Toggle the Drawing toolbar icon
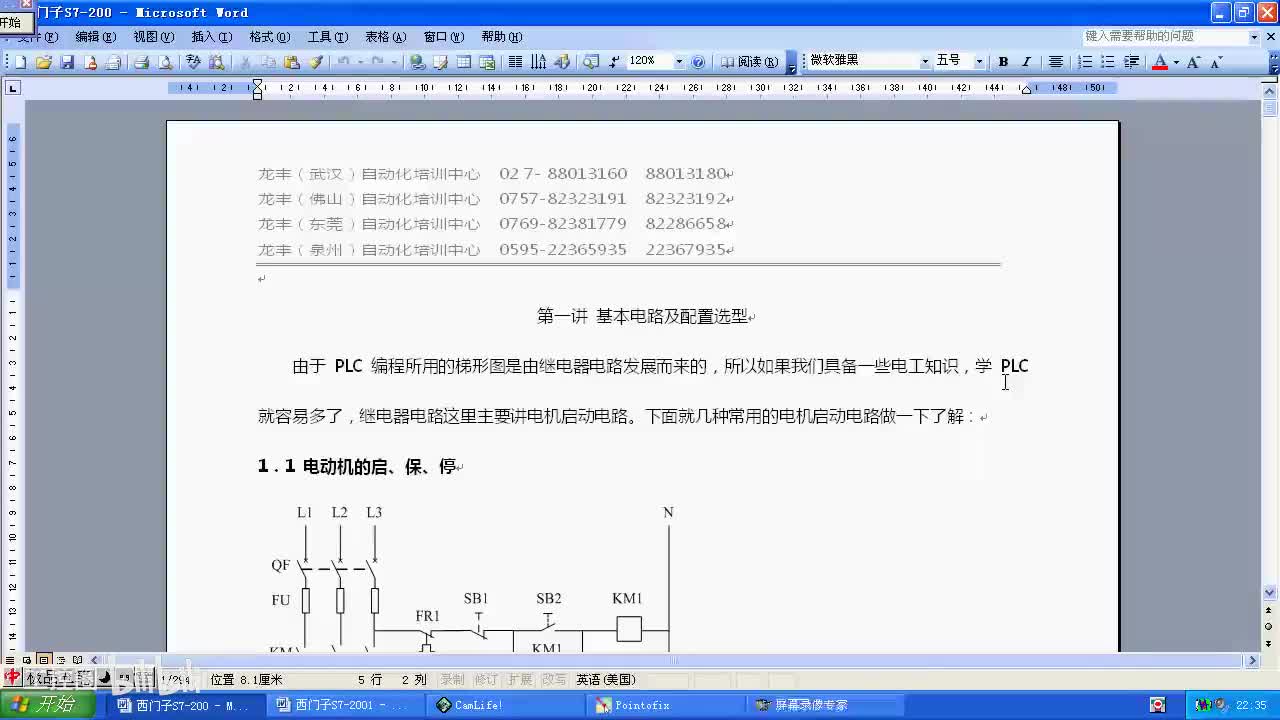This screenshot has height=720, width=1280. coord(562,62)
